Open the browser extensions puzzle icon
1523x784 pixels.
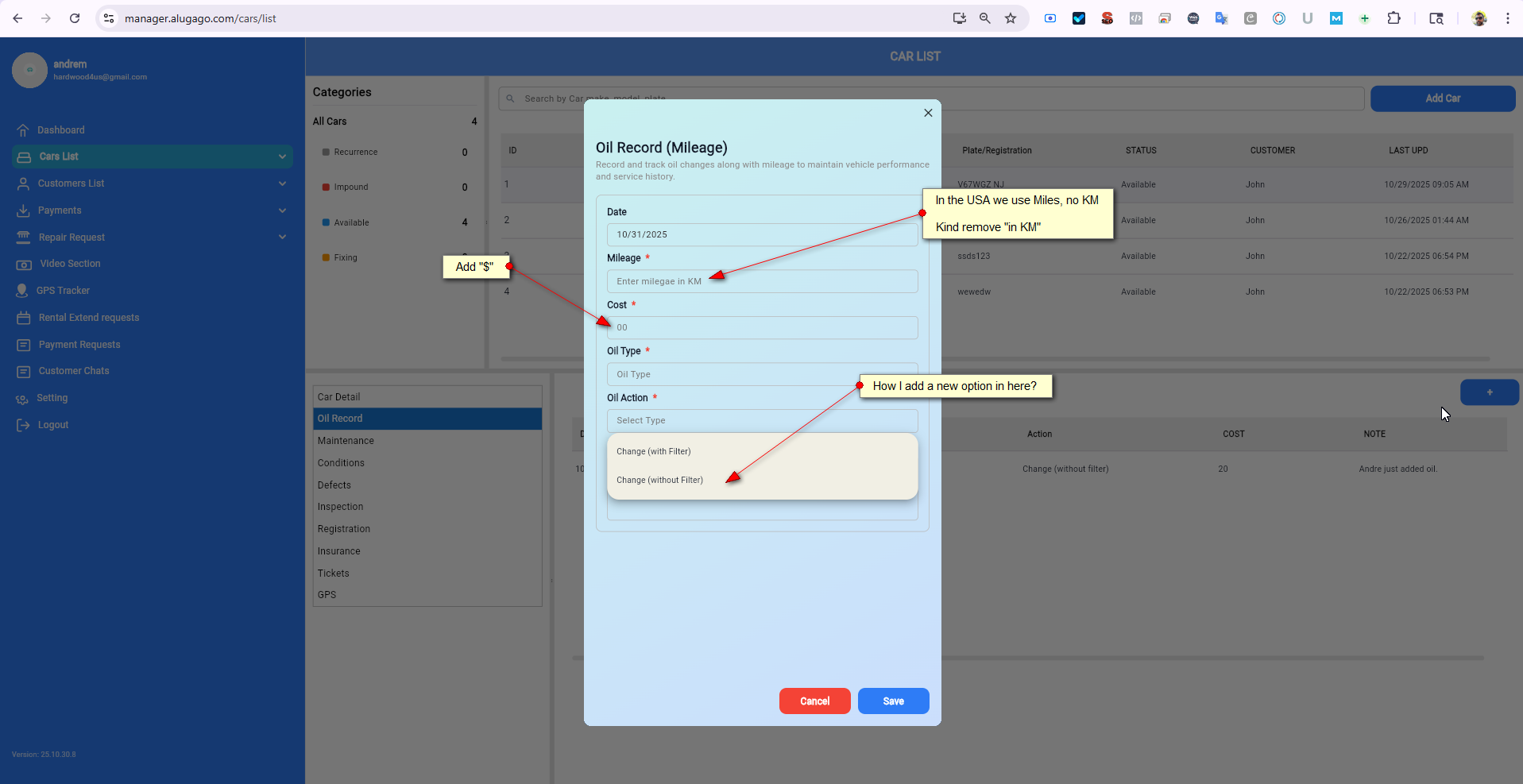click(1394, 18)
